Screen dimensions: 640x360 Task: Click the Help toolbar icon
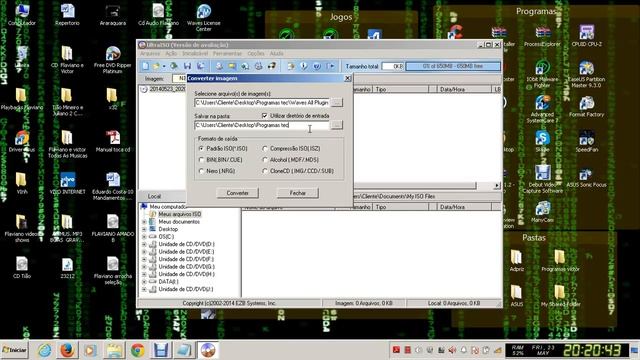coord(317,66)
